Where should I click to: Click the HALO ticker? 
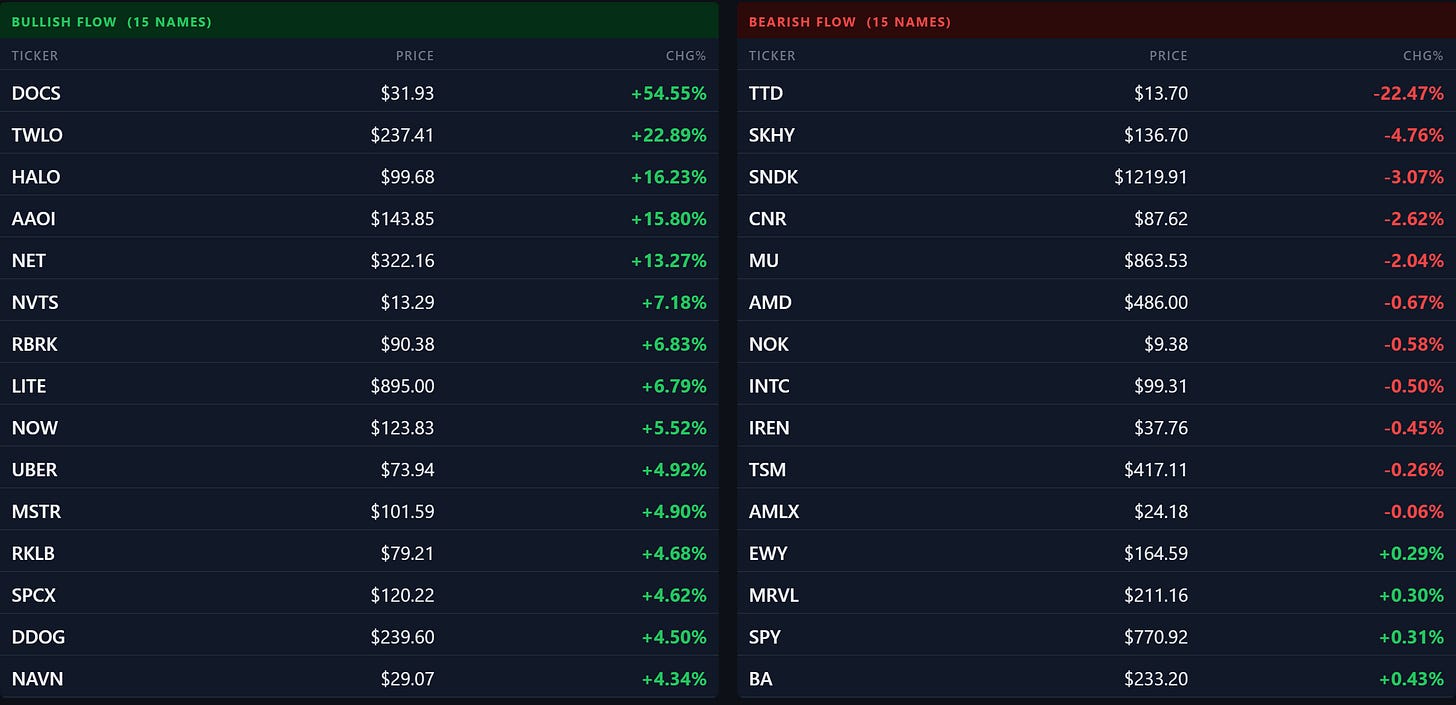pos(36,177)
